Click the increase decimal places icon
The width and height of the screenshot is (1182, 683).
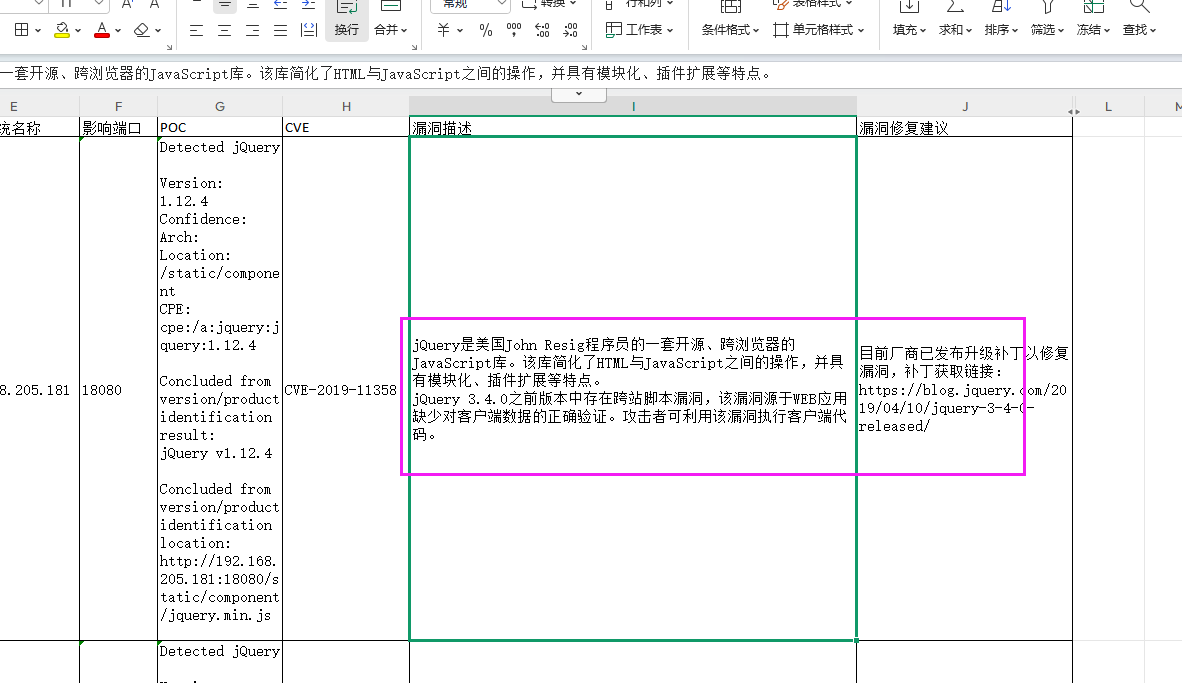tap(542, 30)
